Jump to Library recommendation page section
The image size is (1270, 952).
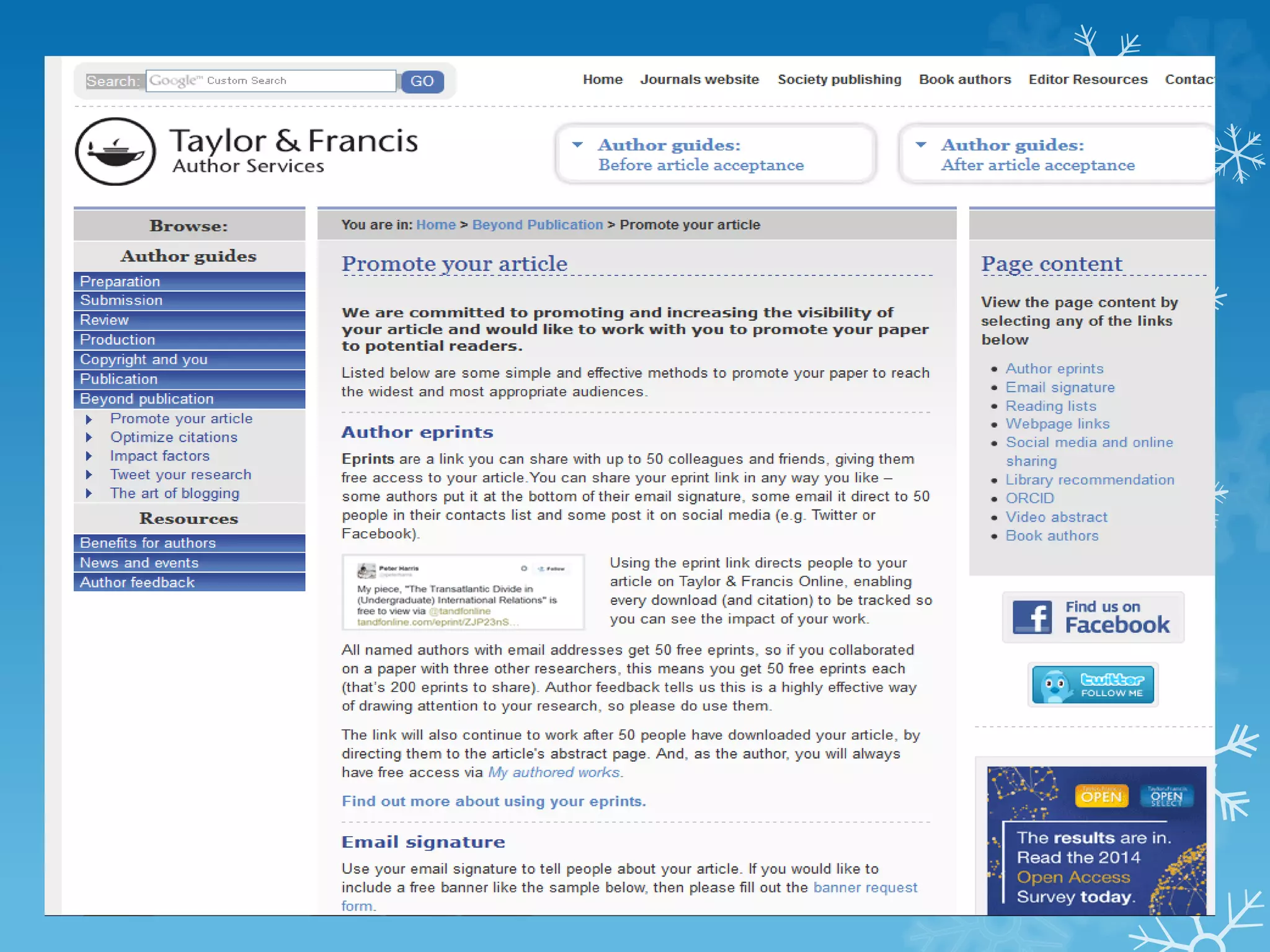point(1090,480)
